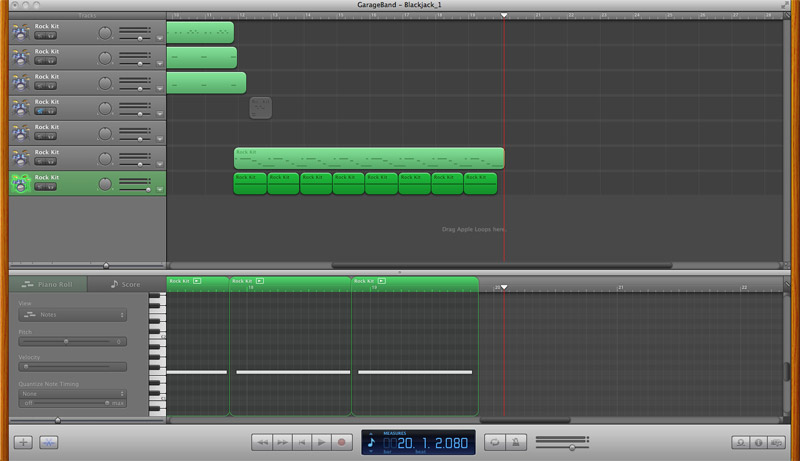Start playback with the play button
This screenshot has height=461, width=800.
pos(321,442)
